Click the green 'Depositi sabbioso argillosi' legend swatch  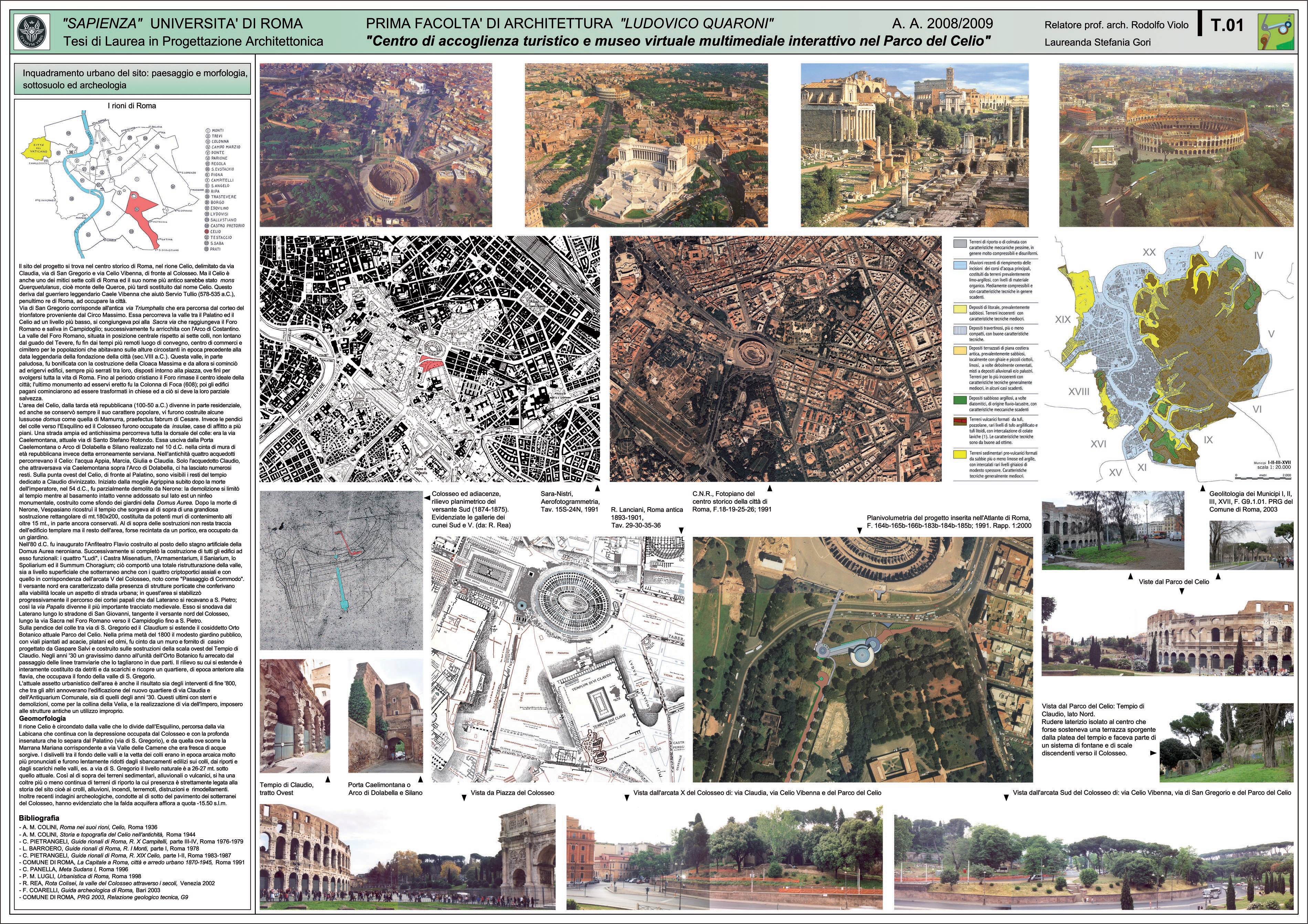click(960, 400)
